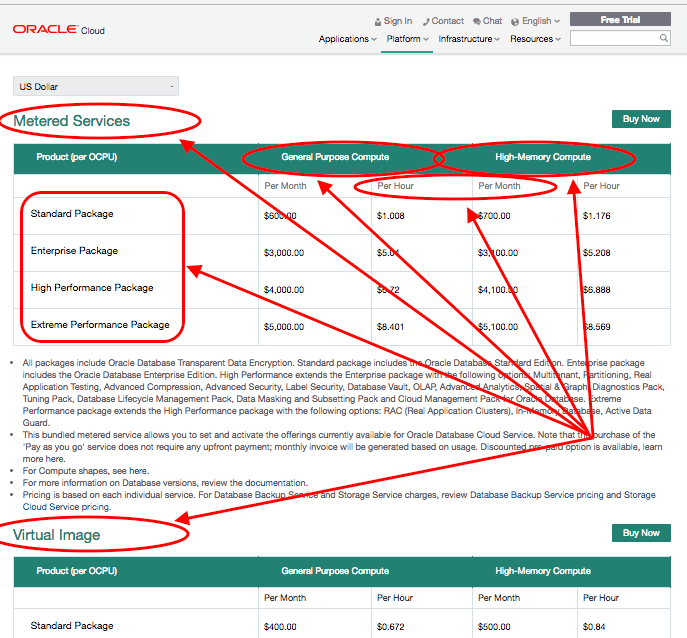Click Enterprise Package row label

coord(74,251)
